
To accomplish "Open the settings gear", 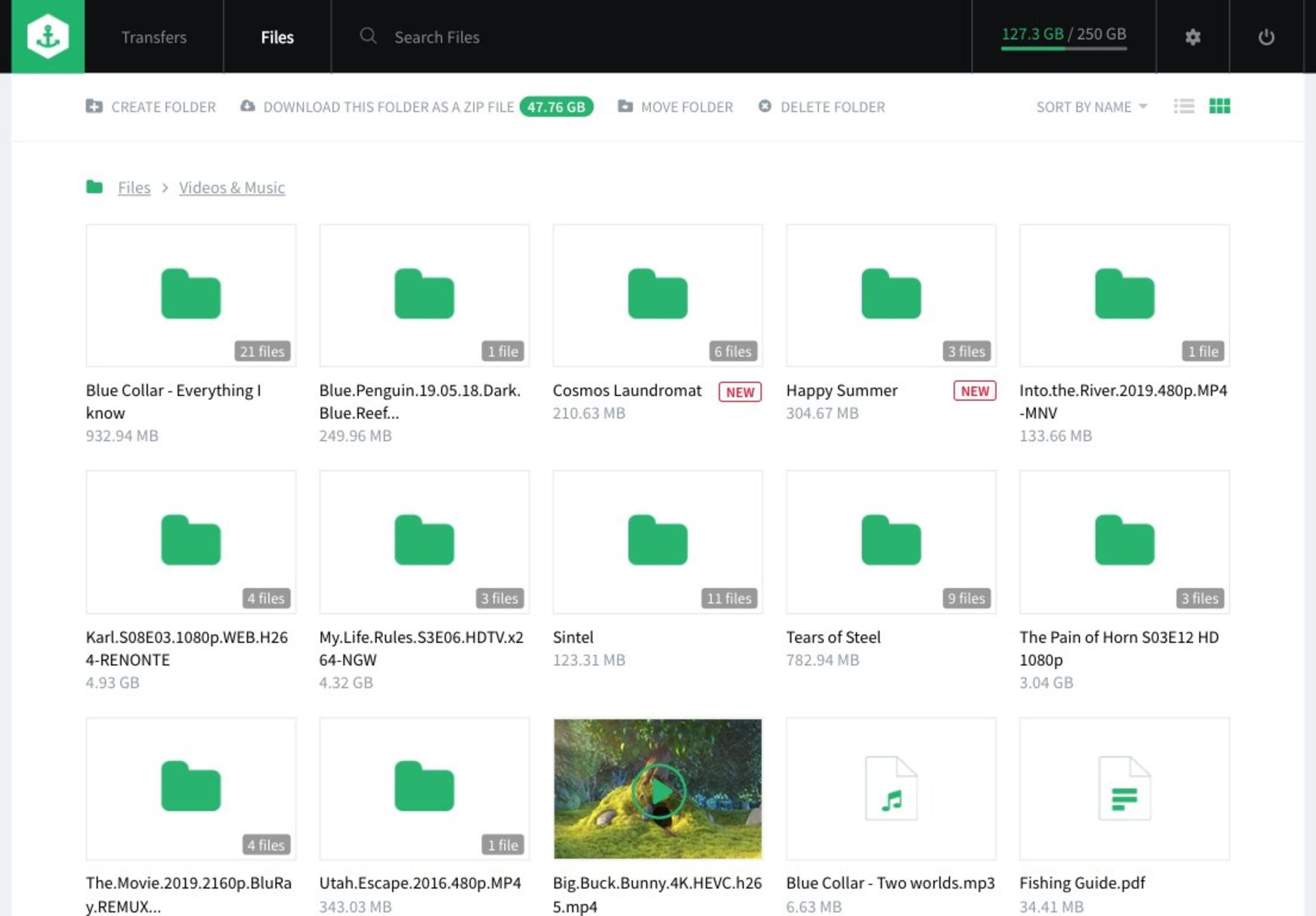I will pos(1192,37).
